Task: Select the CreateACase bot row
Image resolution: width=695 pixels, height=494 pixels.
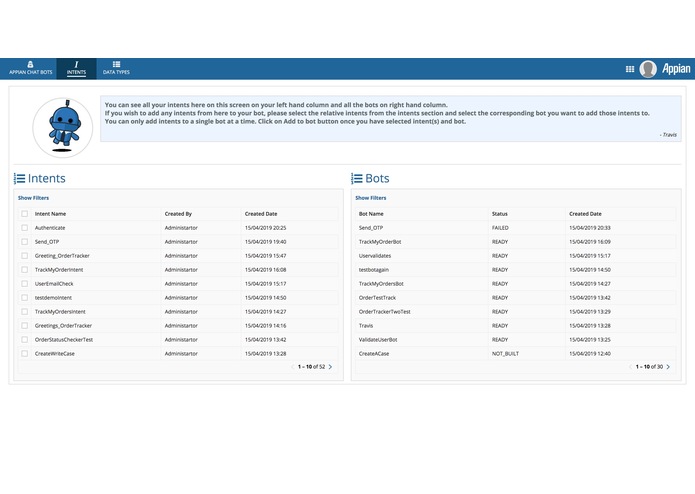Action: point(515,354)
